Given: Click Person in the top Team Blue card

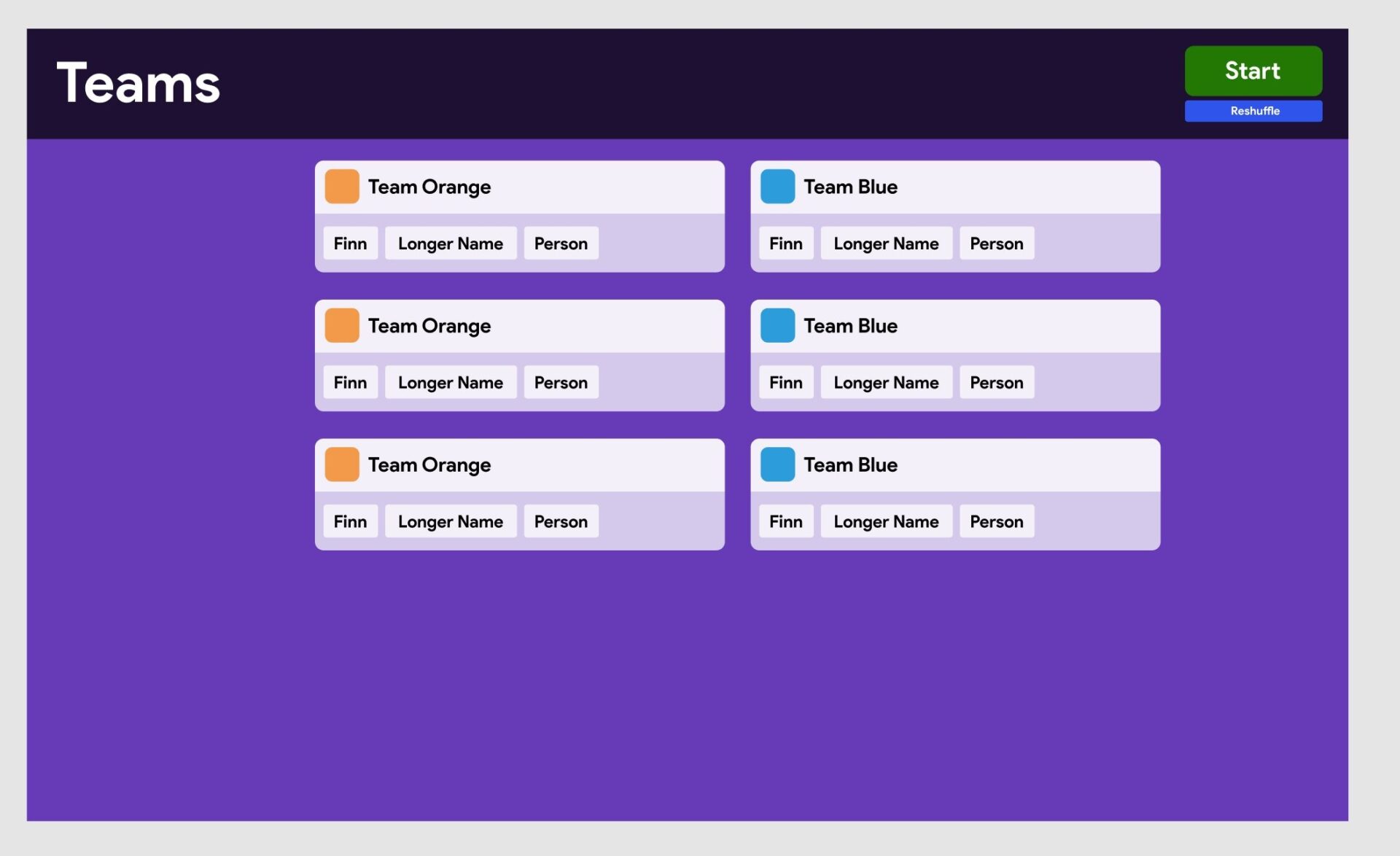Looking at the screenshot, I should point(996,243).
